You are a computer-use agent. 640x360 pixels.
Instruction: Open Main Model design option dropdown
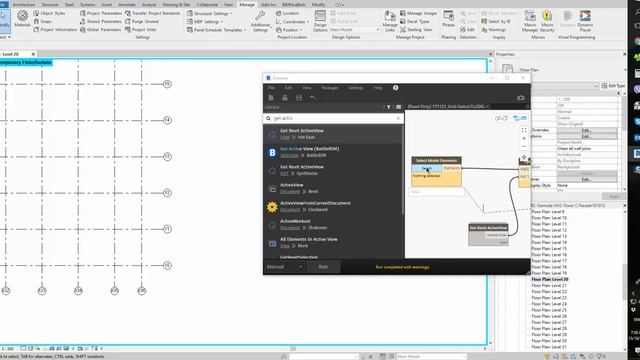click(x=354, y=29)
